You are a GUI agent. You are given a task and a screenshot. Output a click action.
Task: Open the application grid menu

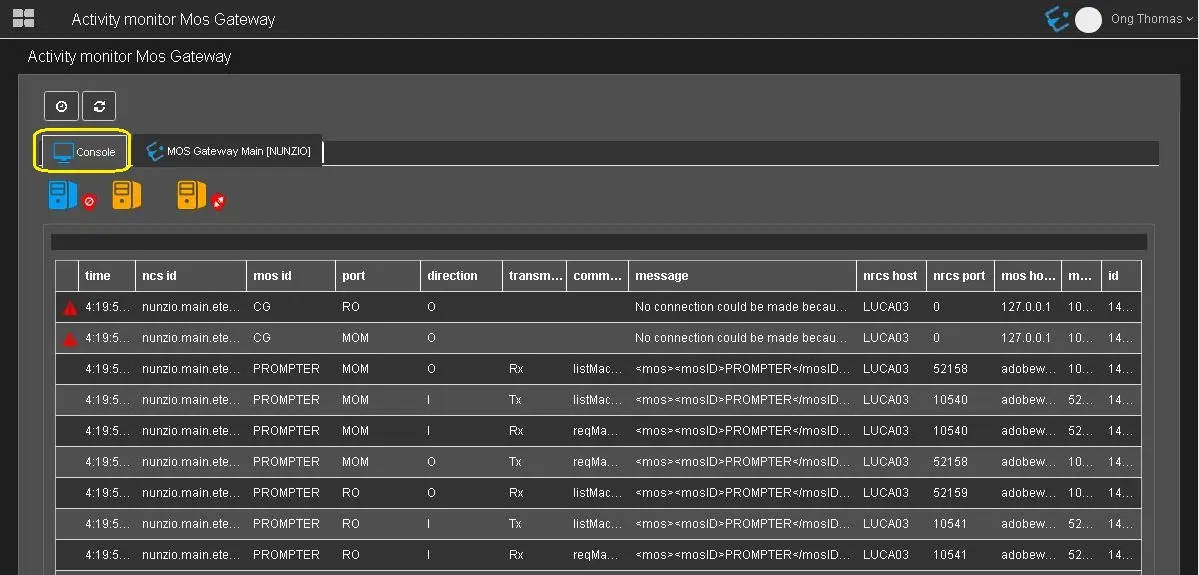click(23, 18)
